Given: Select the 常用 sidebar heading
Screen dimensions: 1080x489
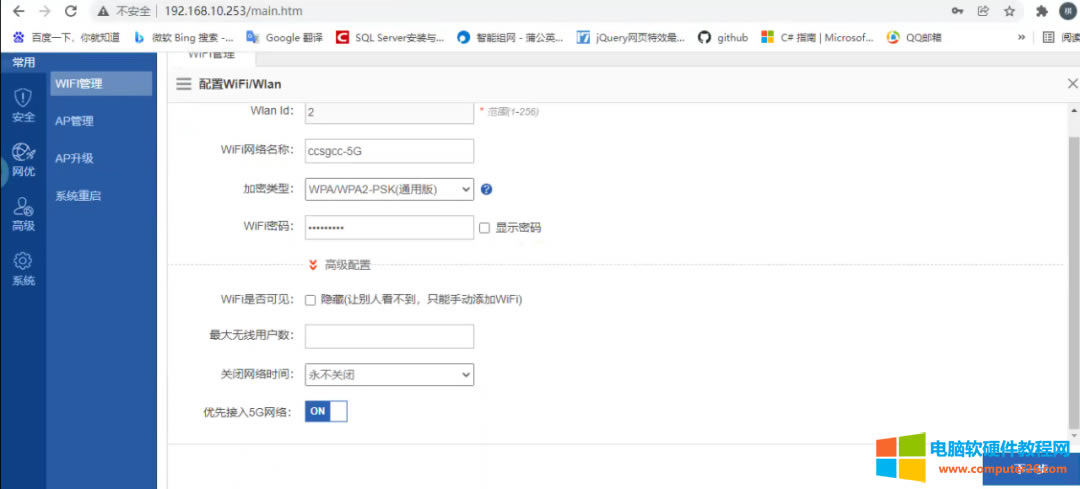Looking at the screenshot, I should pyautogui.click(x=23, y=63).
